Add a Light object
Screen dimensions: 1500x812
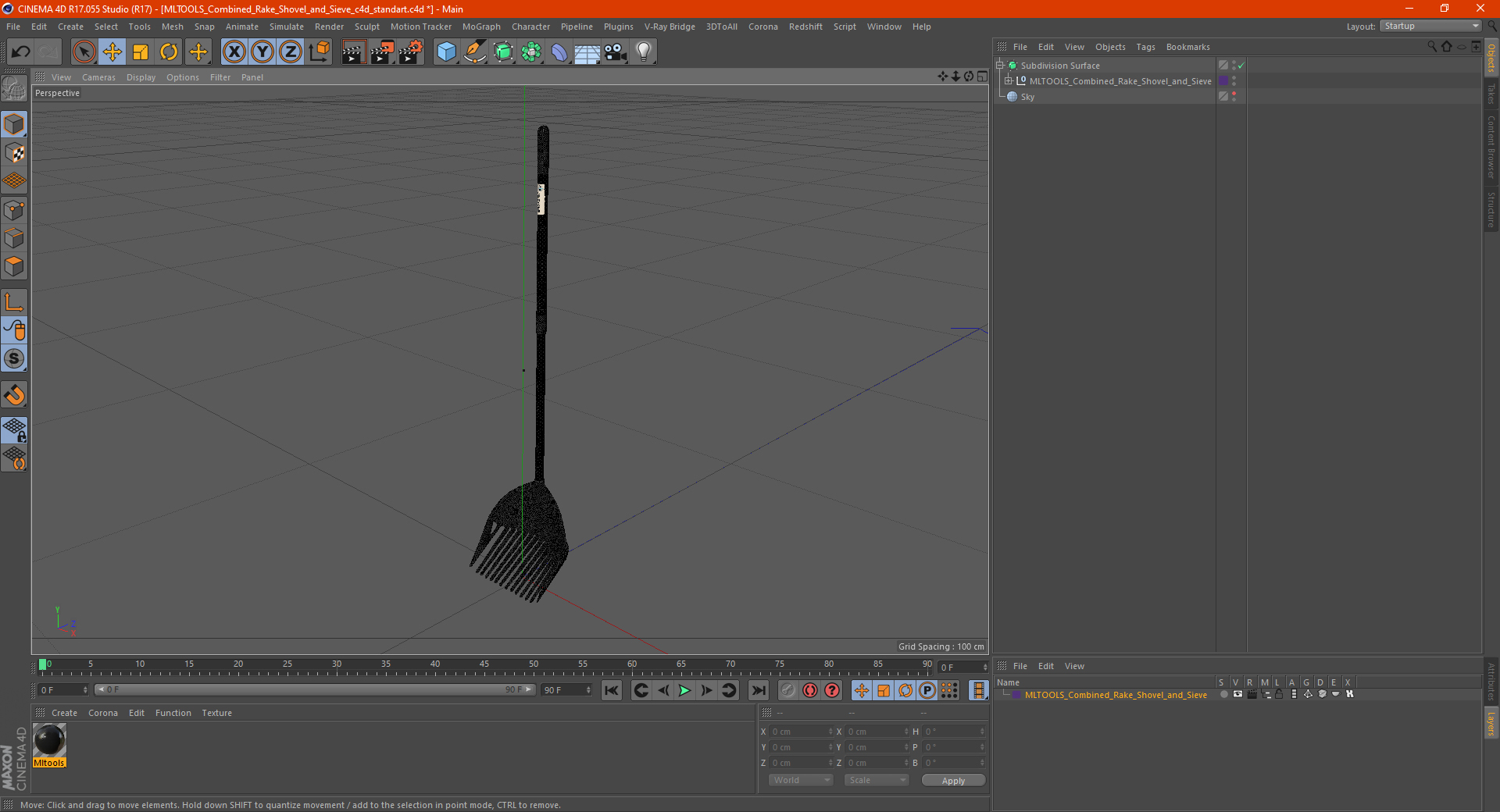644,52
